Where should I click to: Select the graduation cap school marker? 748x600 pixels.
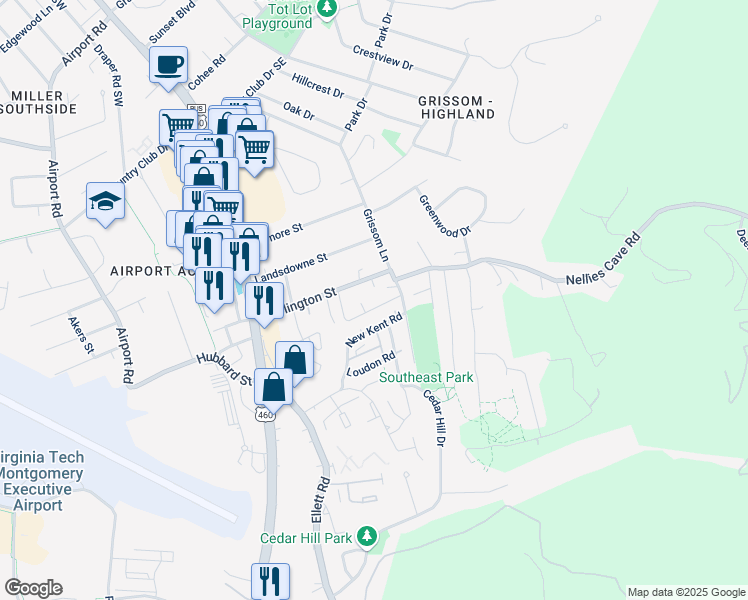click(x=105, y=201)
